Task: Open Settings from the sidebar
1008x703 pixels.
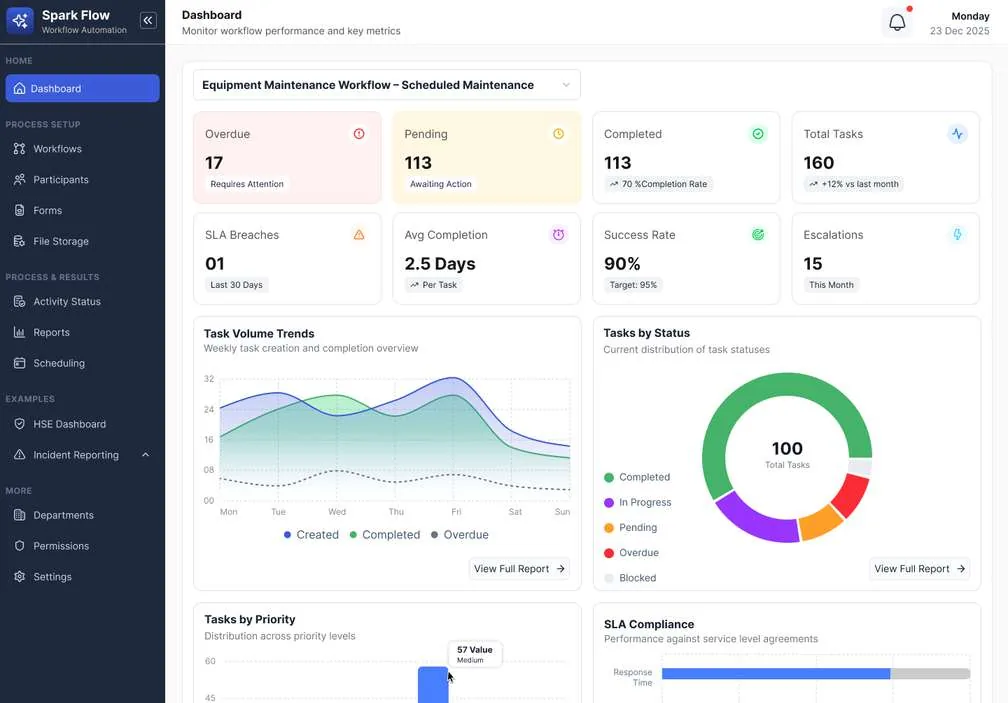Action: (82, 576)
